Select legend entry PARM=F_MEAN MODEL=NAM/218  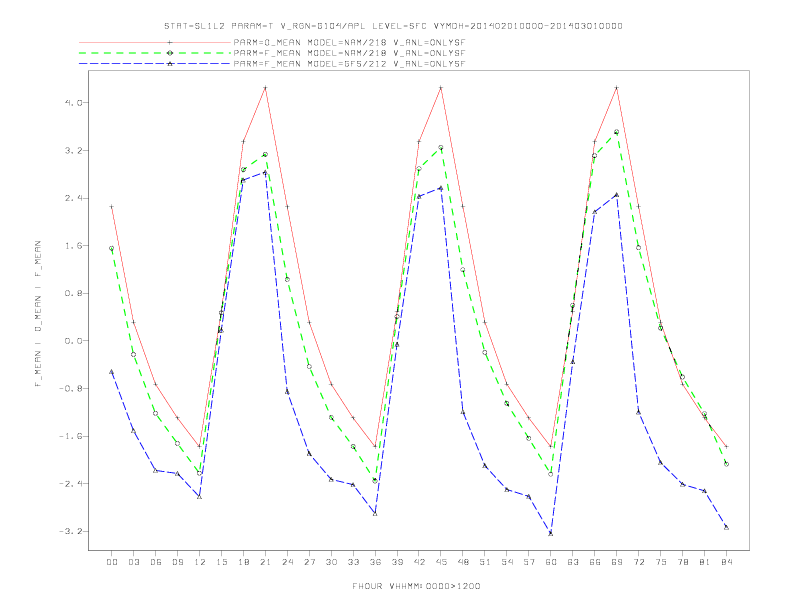349,53
